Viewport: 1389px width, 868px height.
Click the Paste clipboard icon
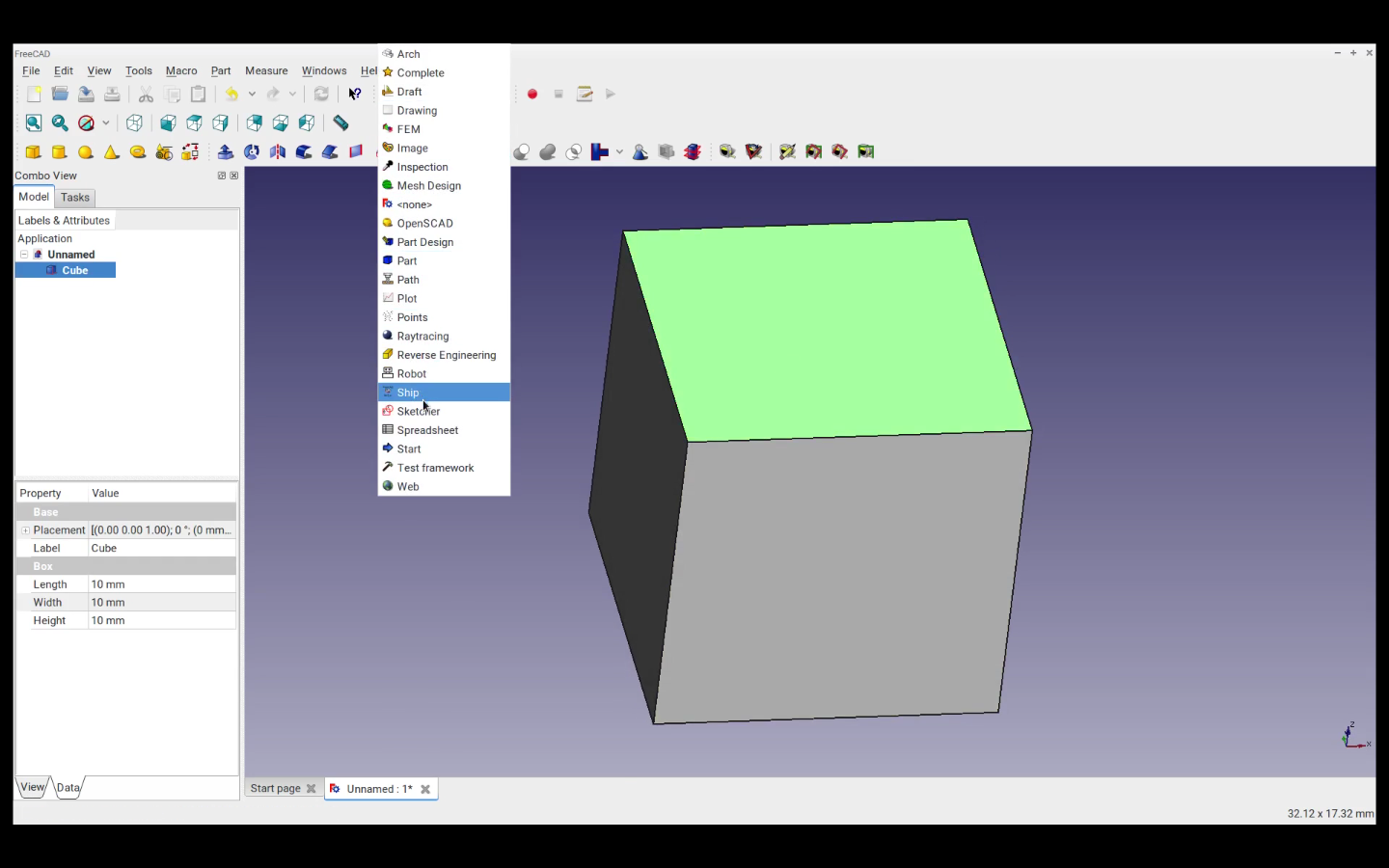click(199, 95)
